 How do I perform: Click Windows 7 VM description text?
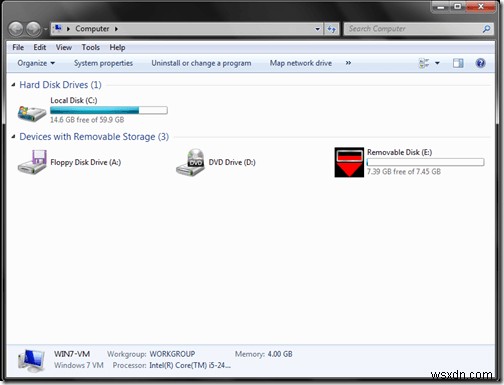tap(79, 365)
